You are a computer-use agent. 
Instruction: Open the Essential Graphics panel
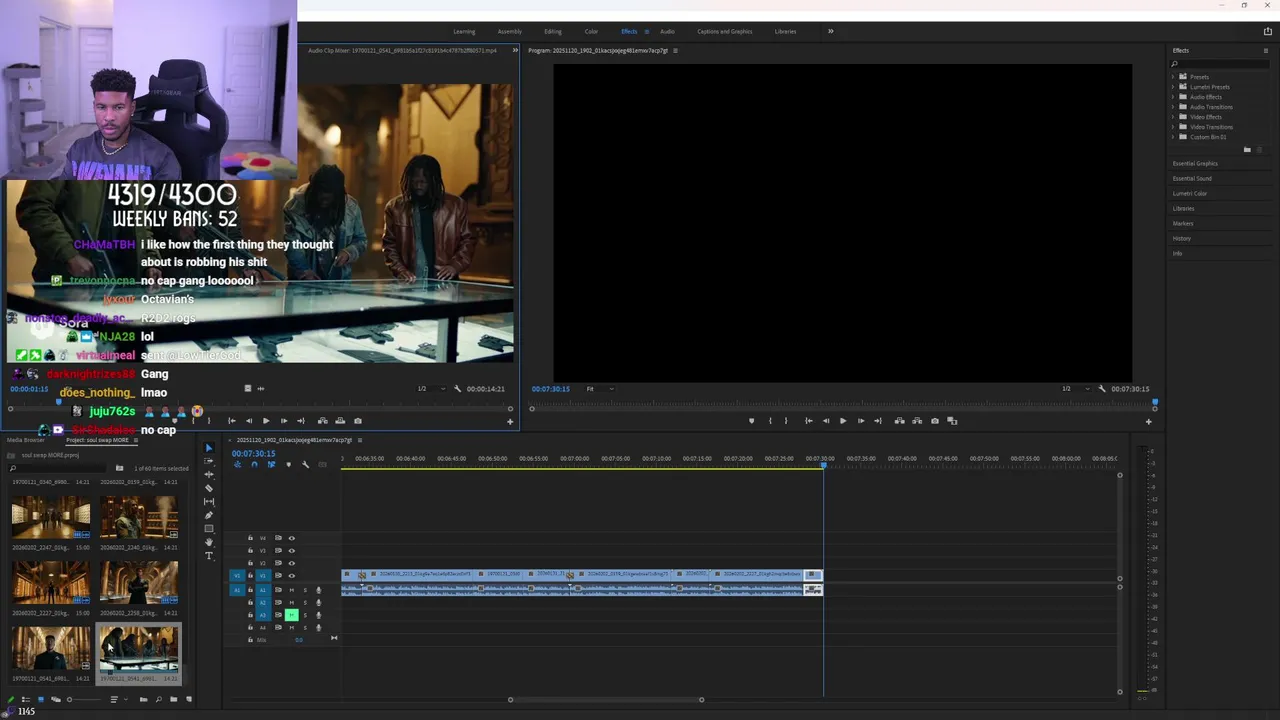click(x=1195, y=163)
